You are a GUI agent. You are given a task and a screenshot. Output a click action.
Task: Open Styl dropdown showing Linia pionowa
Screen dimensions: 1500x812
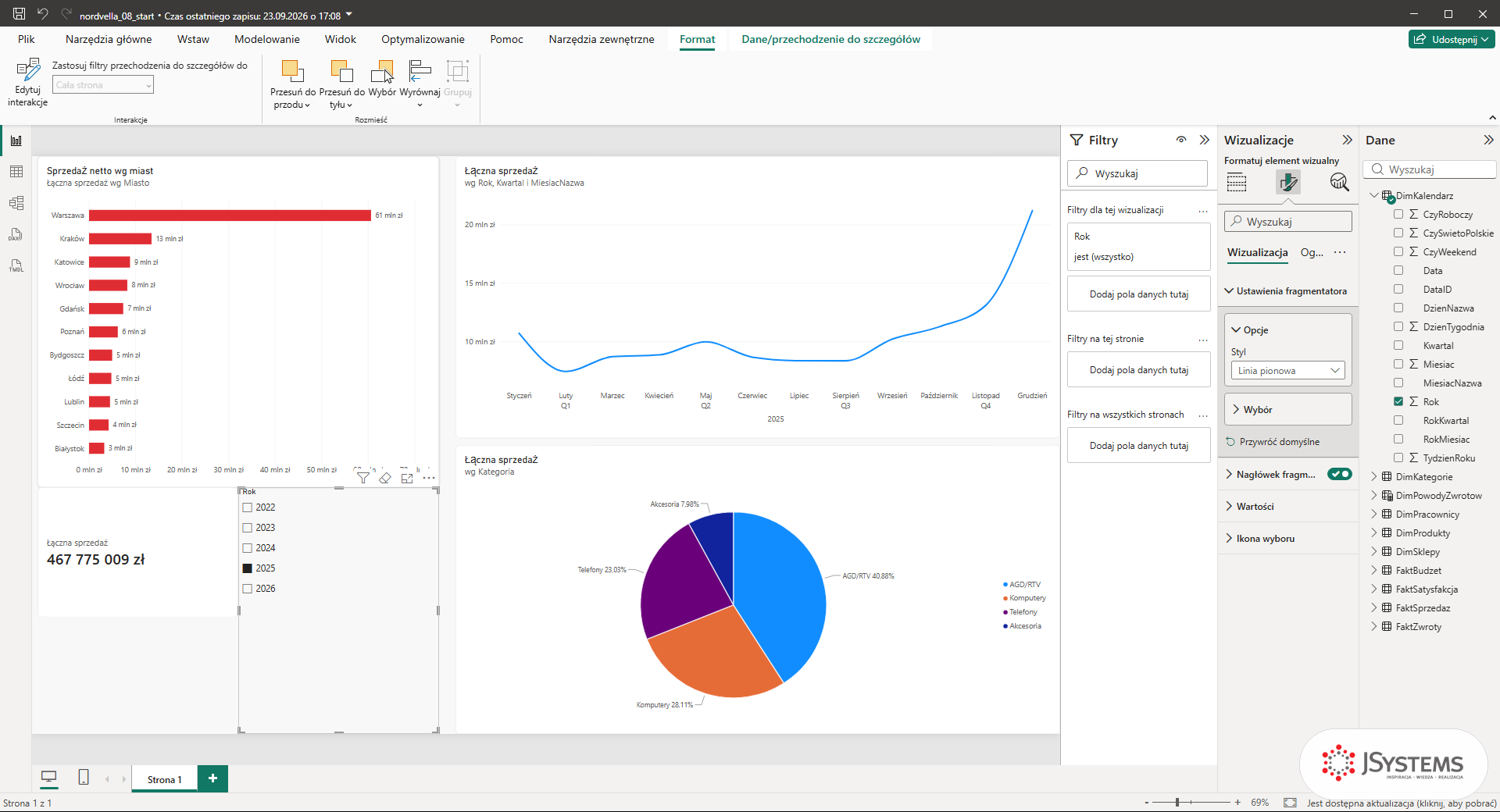tap(1288, 371)
